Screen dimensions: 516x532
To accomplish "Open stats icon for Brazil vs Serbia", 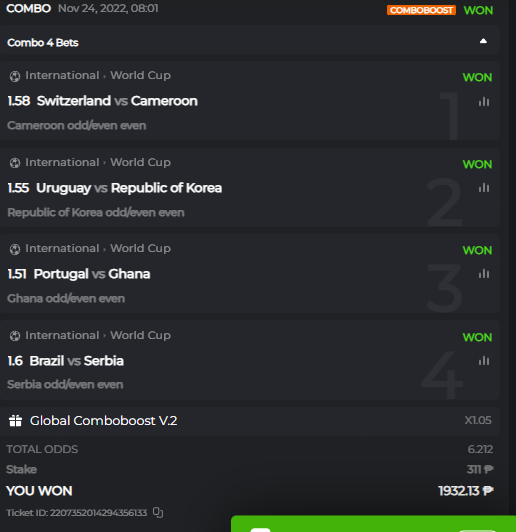I will point(484,360).
